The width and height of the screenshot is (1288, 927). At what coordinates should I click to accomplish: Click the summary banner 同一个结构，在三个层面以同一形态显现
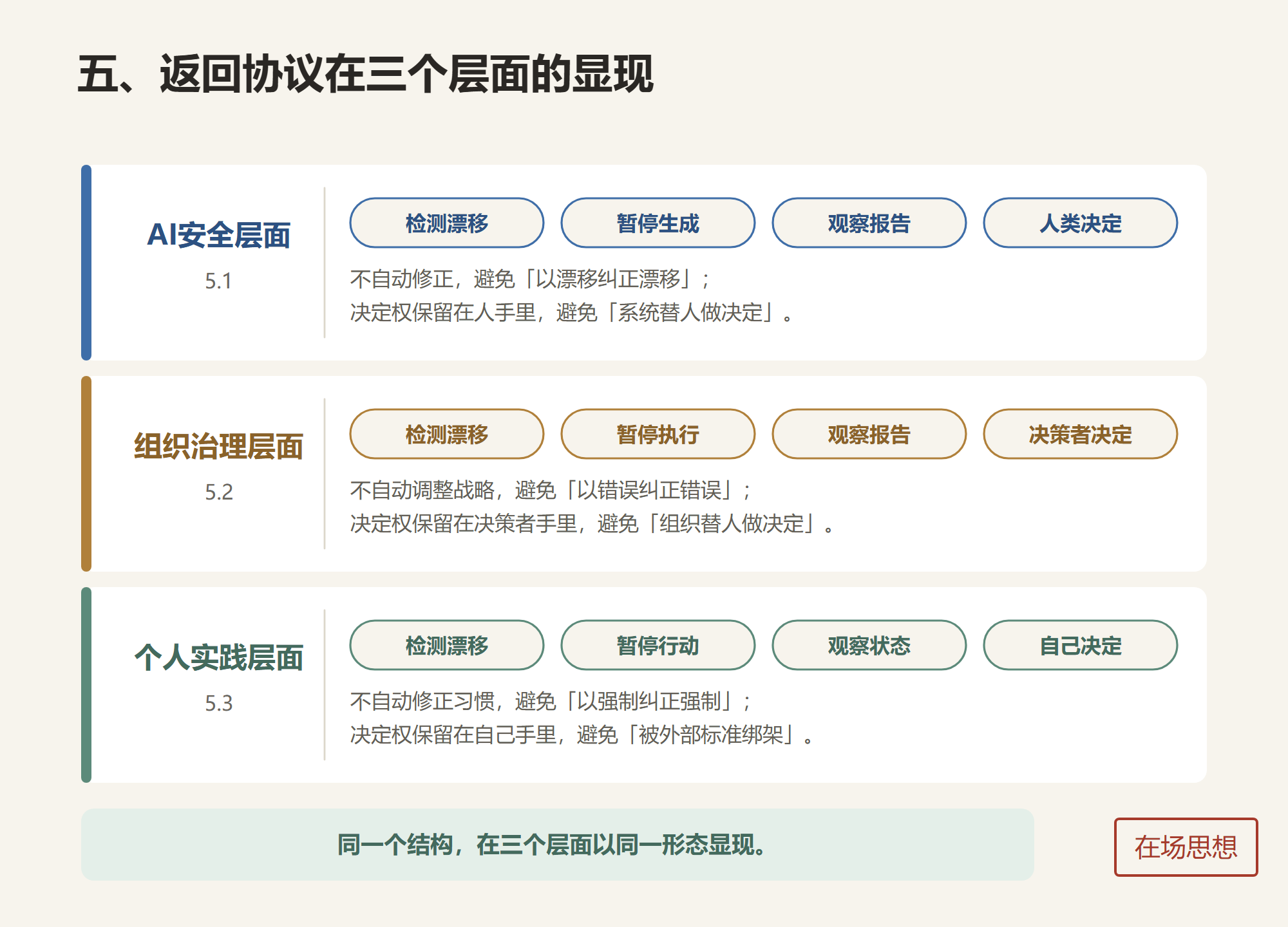click(x=558, y=845)
